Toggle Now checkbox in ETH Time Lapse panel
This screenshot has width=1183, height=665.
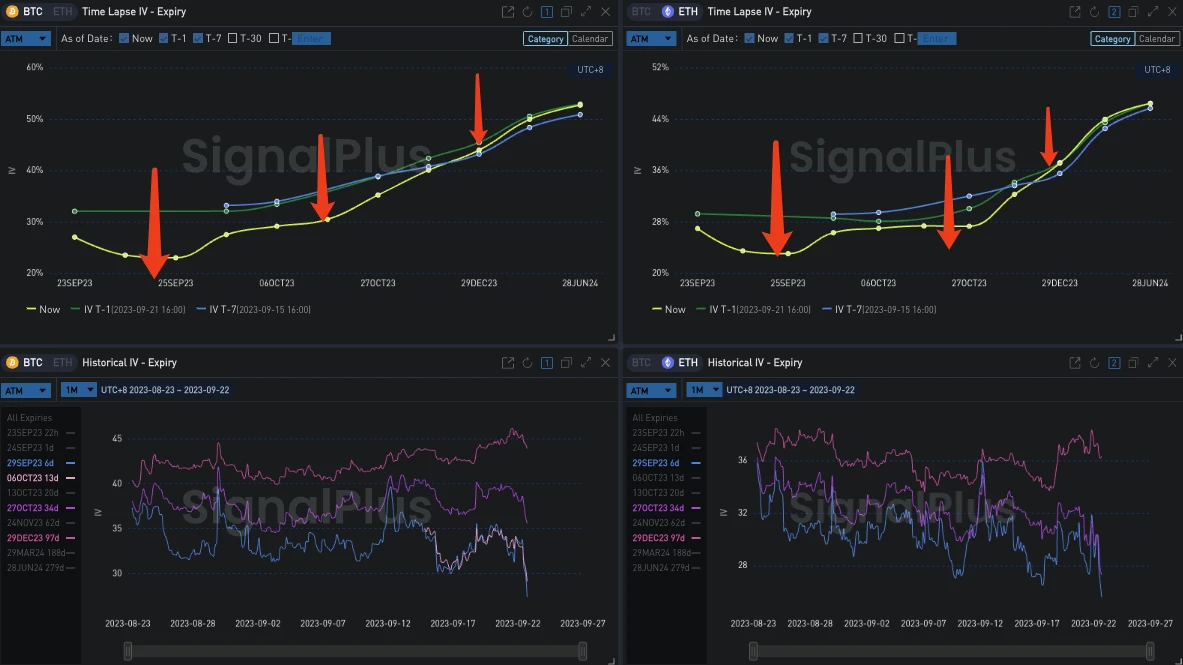pyautogui.click(x=749, y=38)
